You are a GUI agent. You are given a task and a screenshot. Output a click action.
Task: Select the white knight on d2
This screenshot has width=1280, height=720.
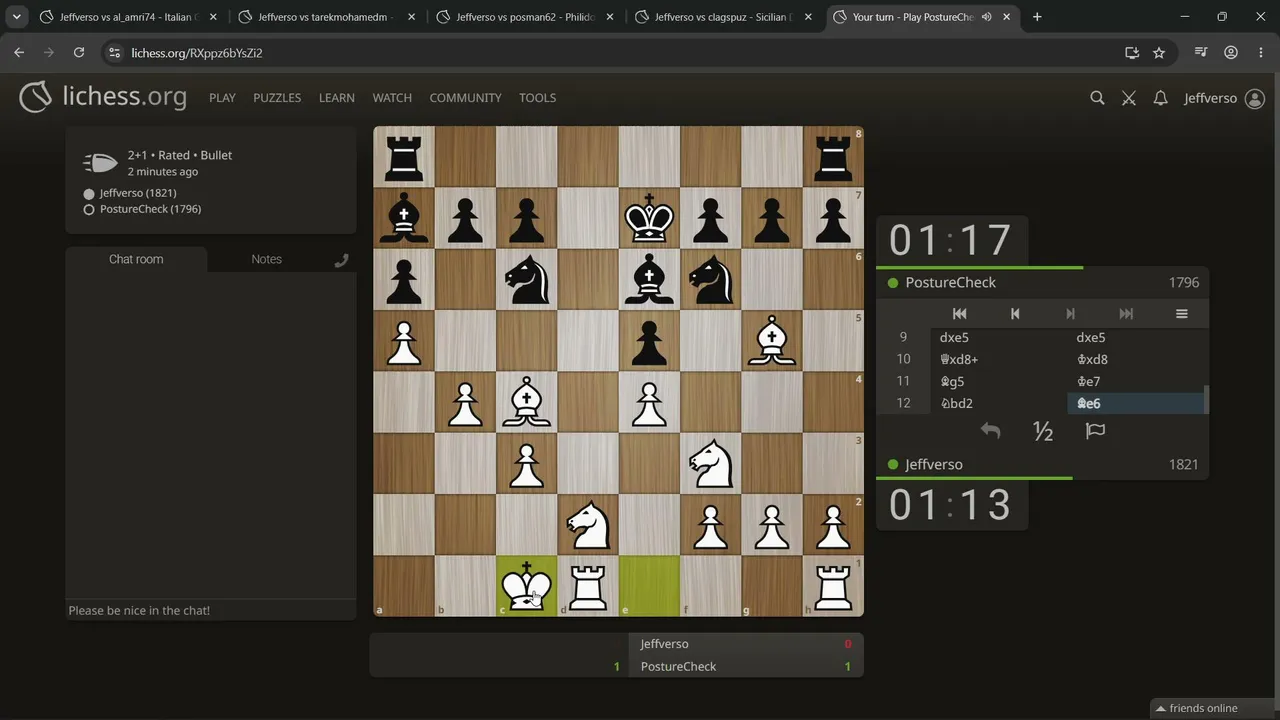pos(588,525)
